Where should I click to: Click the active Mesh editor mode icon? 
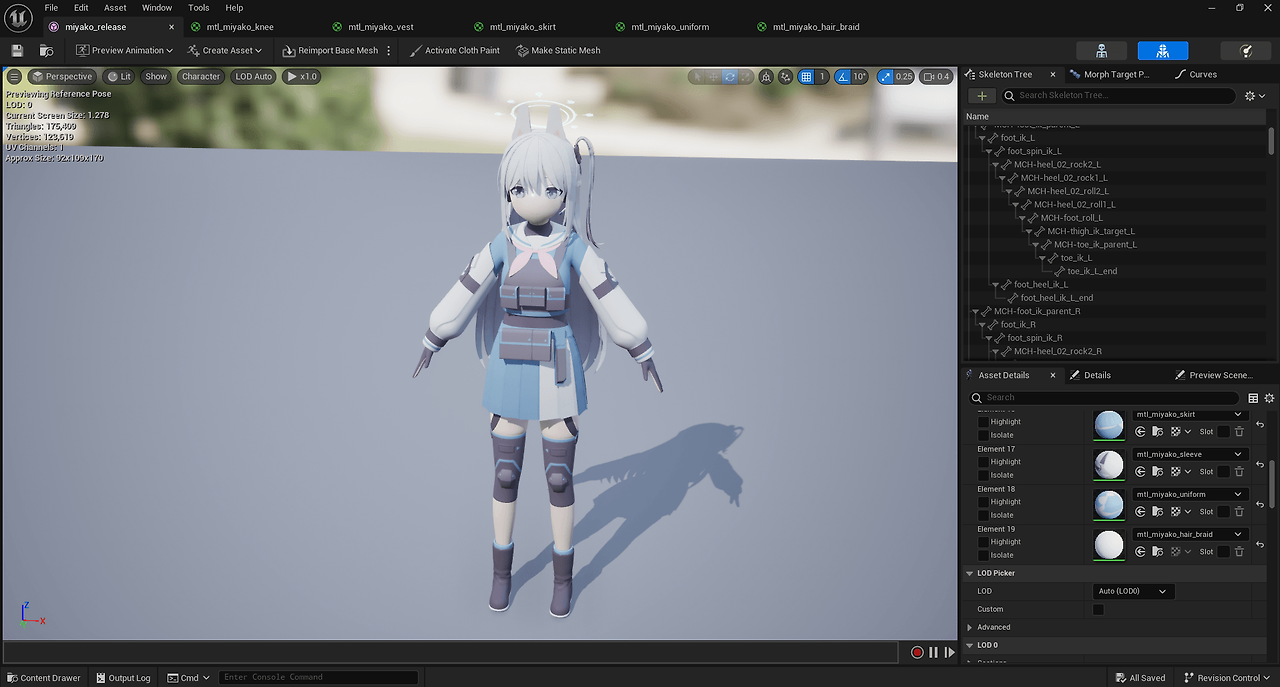click(x=1163, y=50)
